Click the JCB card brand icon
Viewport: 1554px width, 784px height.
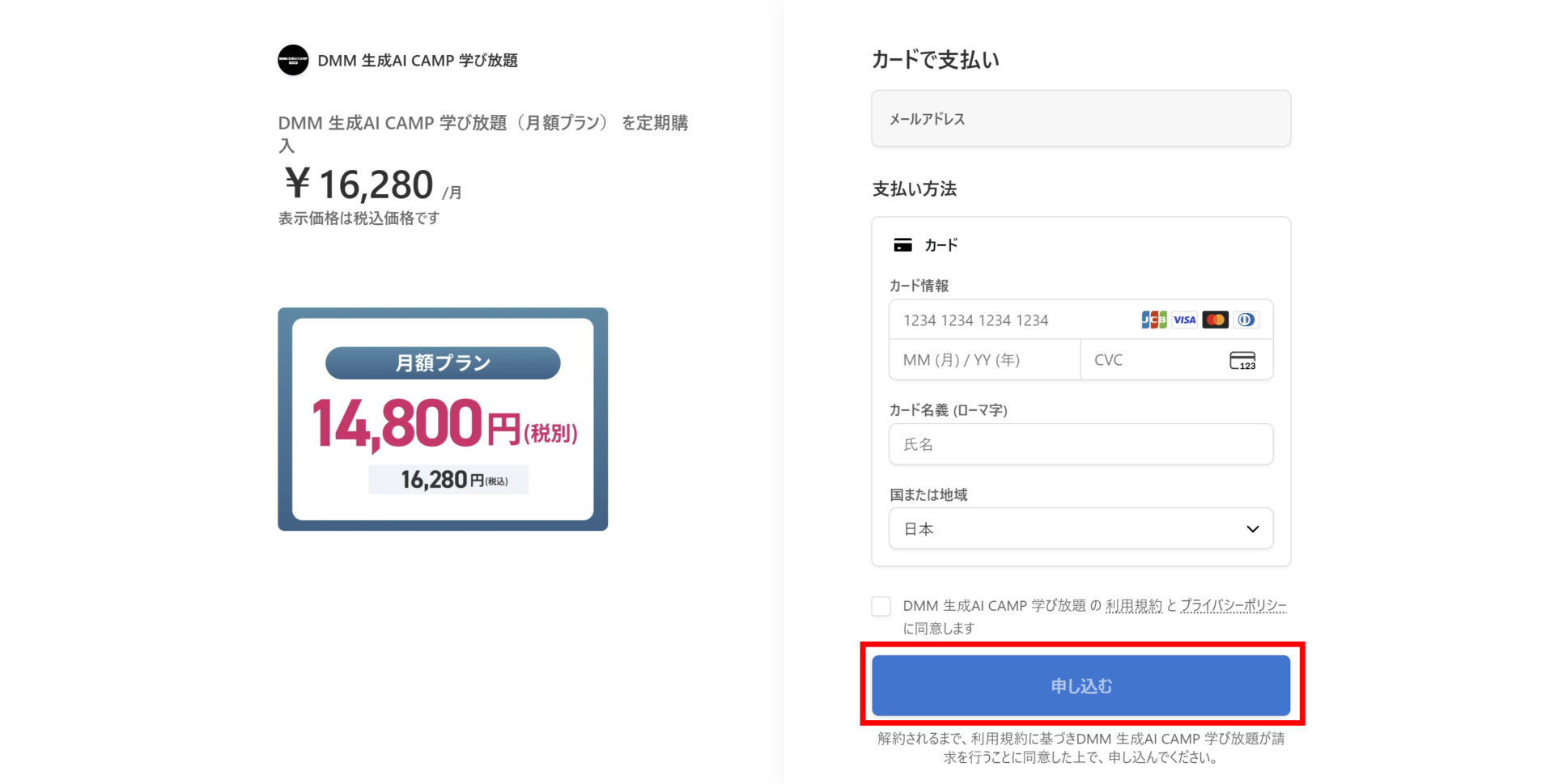click(1154, 320)
